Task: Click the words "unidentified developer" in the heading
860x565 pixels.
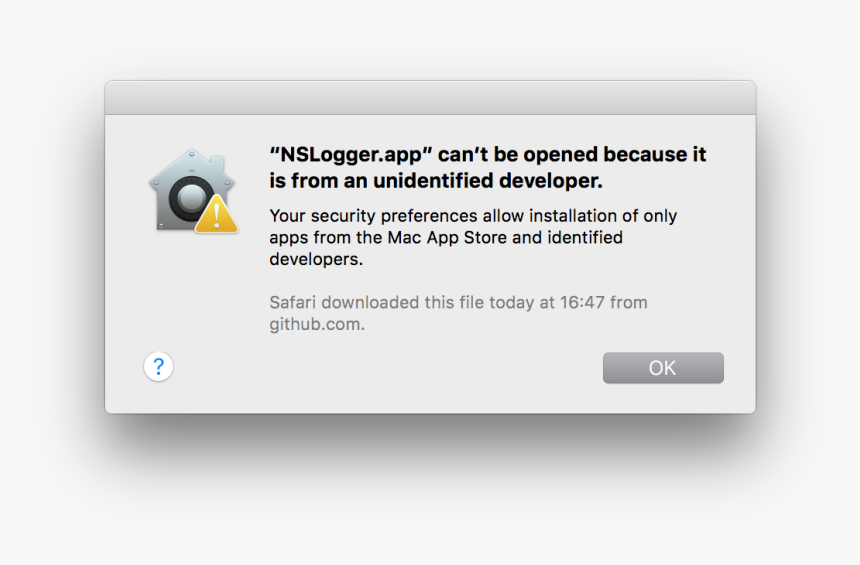Action: pos(488,180)
